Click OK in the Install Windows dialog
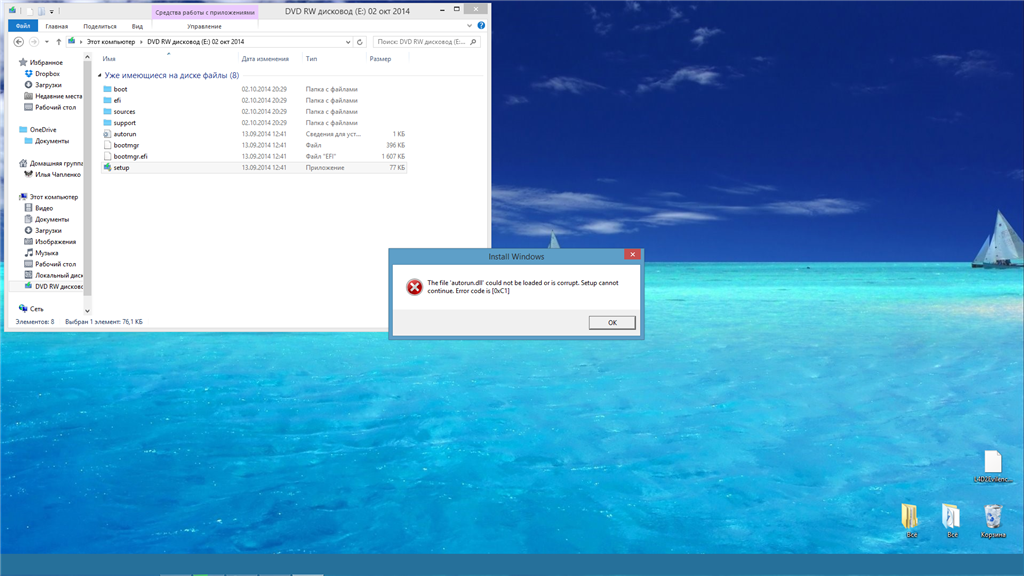This screenshot has height=576, width=1024. coord(612,323)
